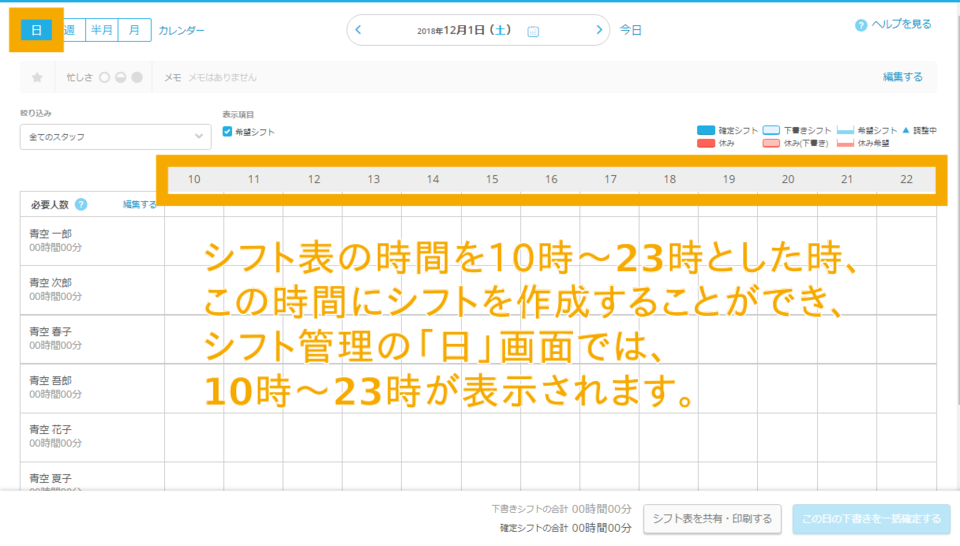Open the カレンダー link
Screen dimensions: 960x546
pyautogui.click(x=181, y=31)
